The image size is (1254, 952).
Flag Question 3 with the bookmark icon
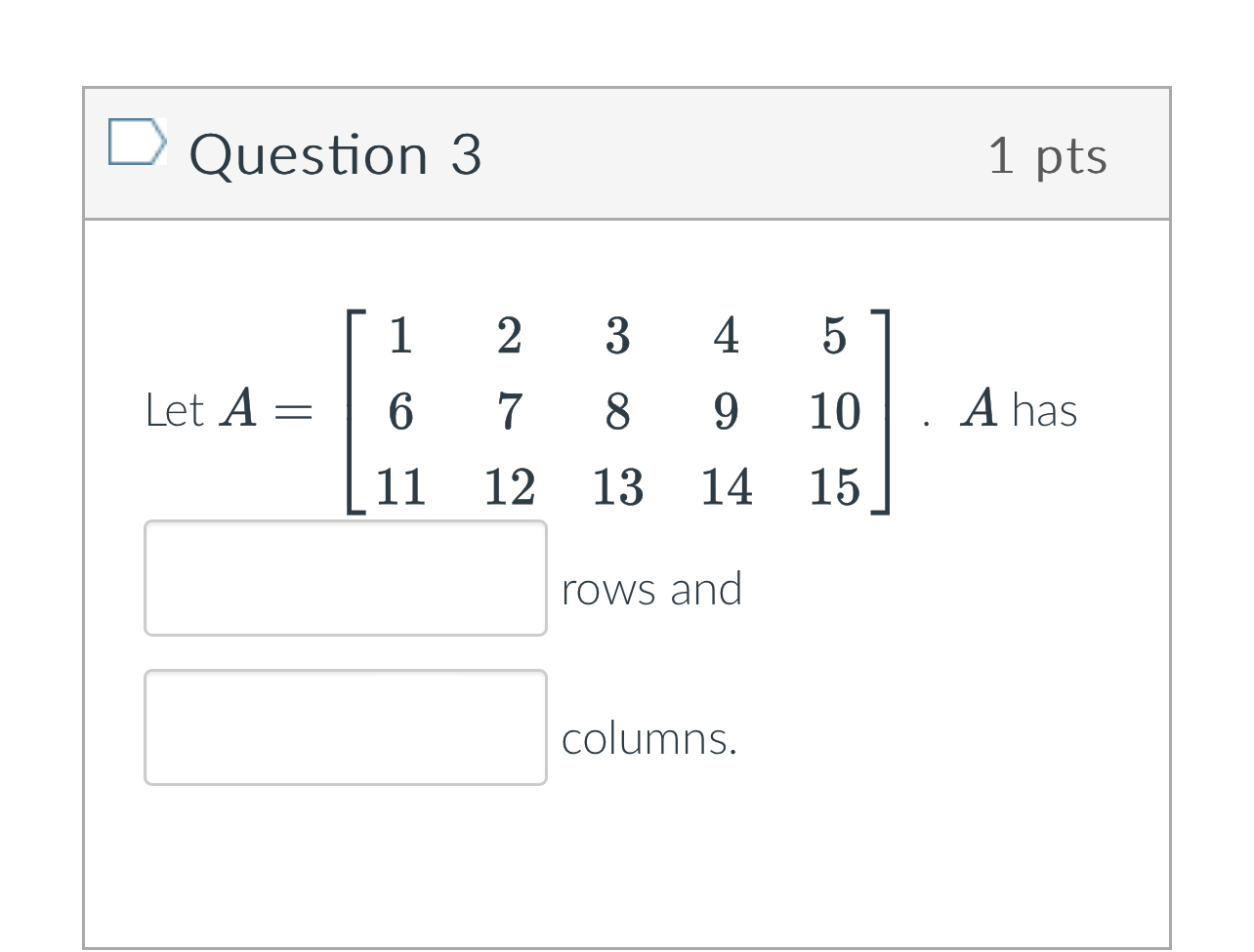pyautogui.click(x=136, y=143)
